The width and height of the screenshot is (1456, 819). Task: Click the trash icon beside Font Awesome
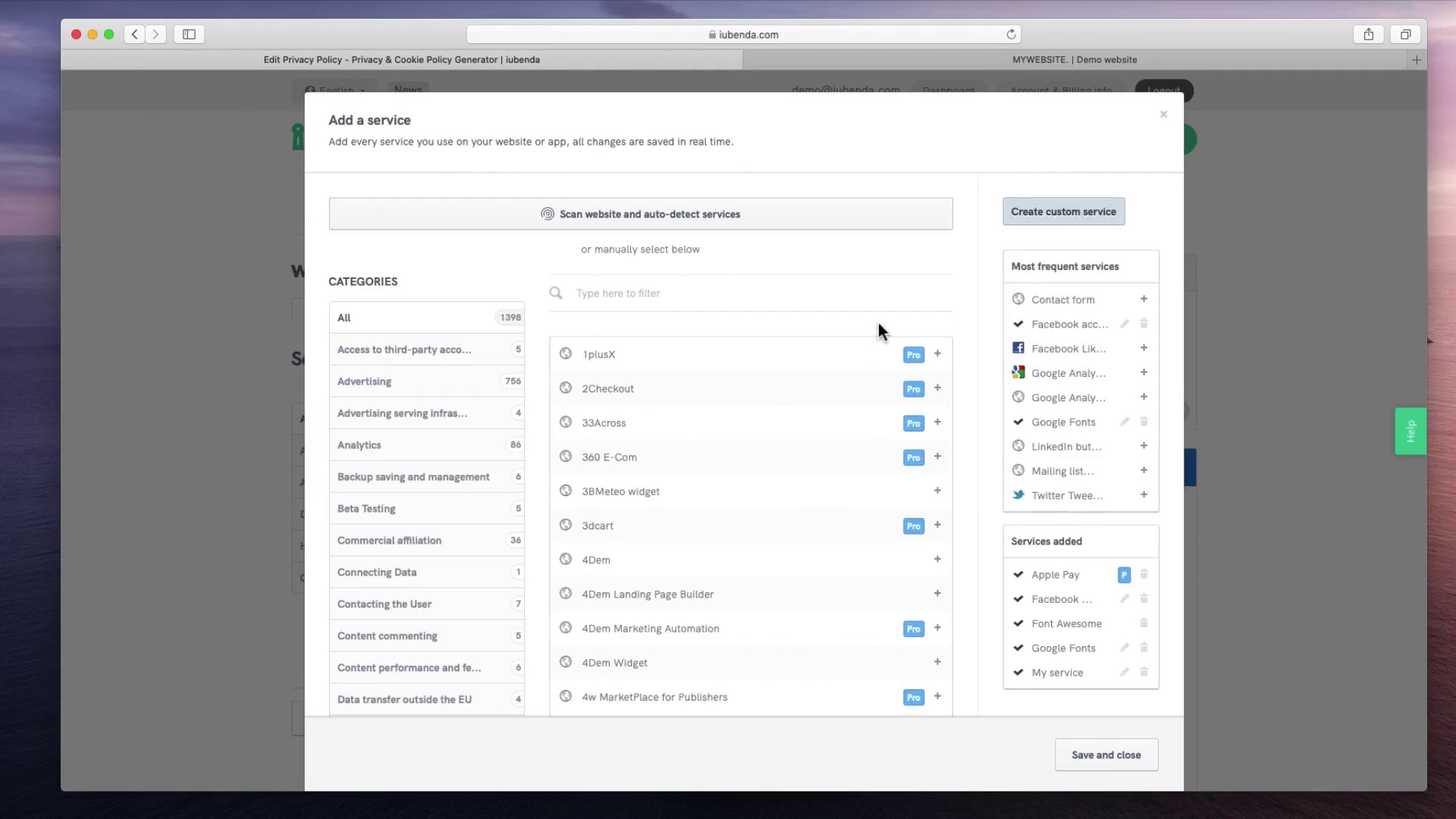pos(1144,623)
